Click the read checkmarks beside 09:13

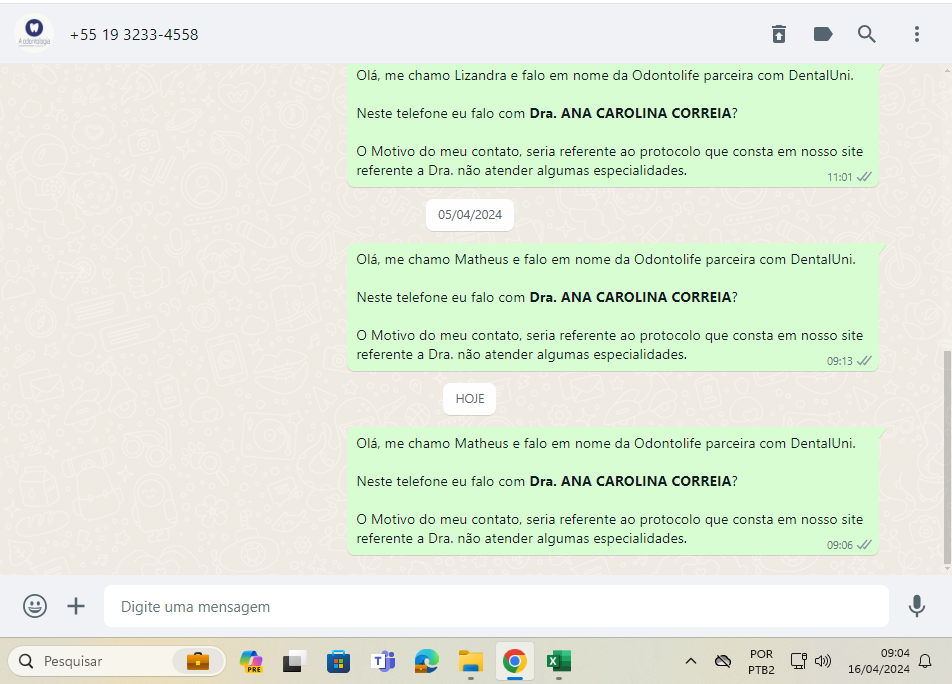coord(864,361)
